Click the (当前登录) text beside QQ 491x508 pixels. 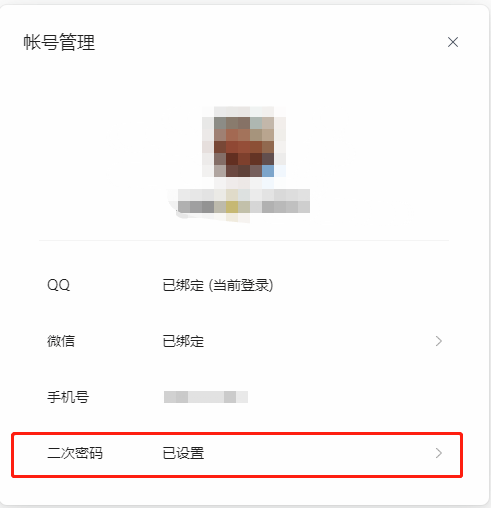241,285
